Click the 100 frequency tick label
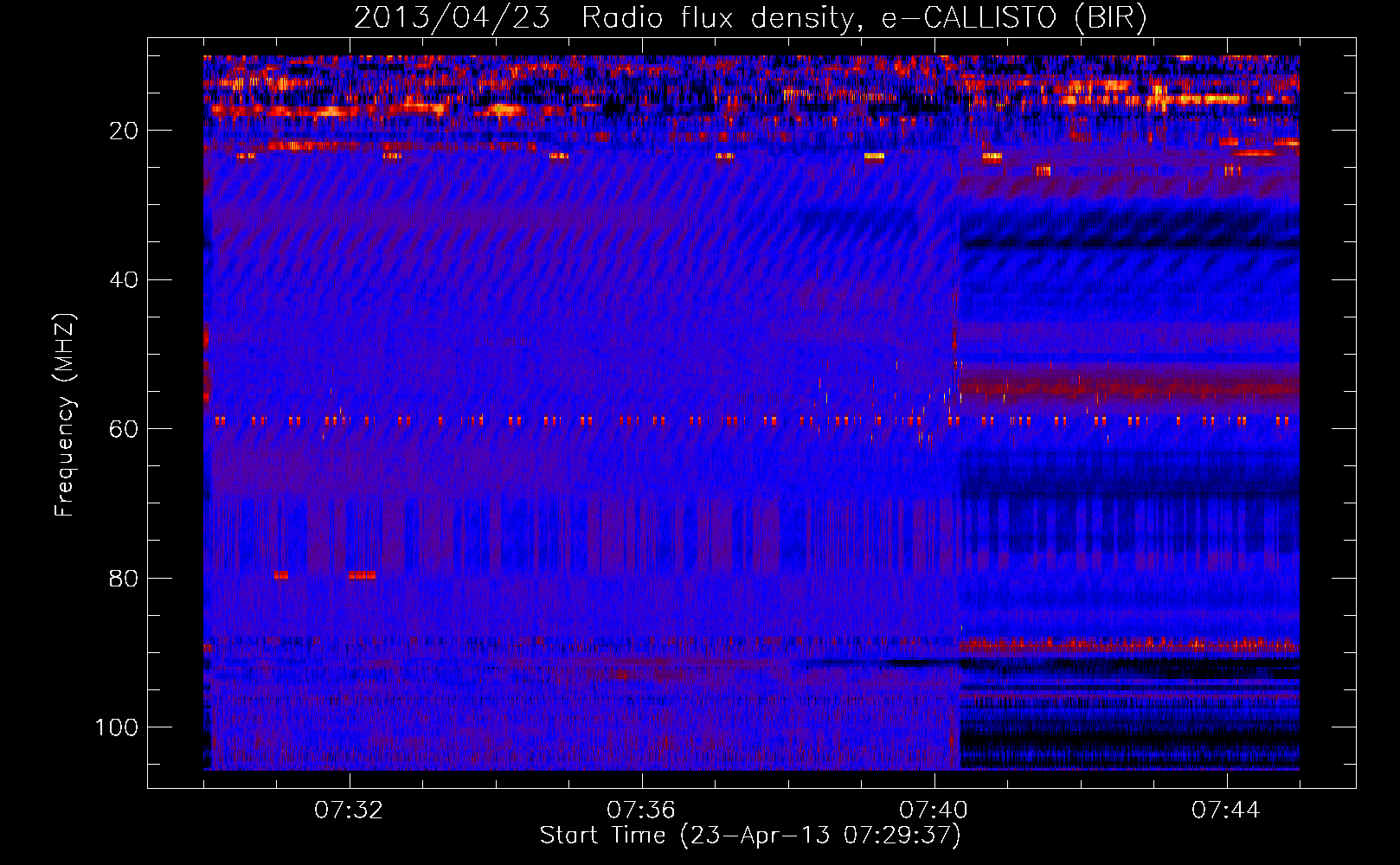This screenshot has height=865, width=1400. tap(117, 727)
